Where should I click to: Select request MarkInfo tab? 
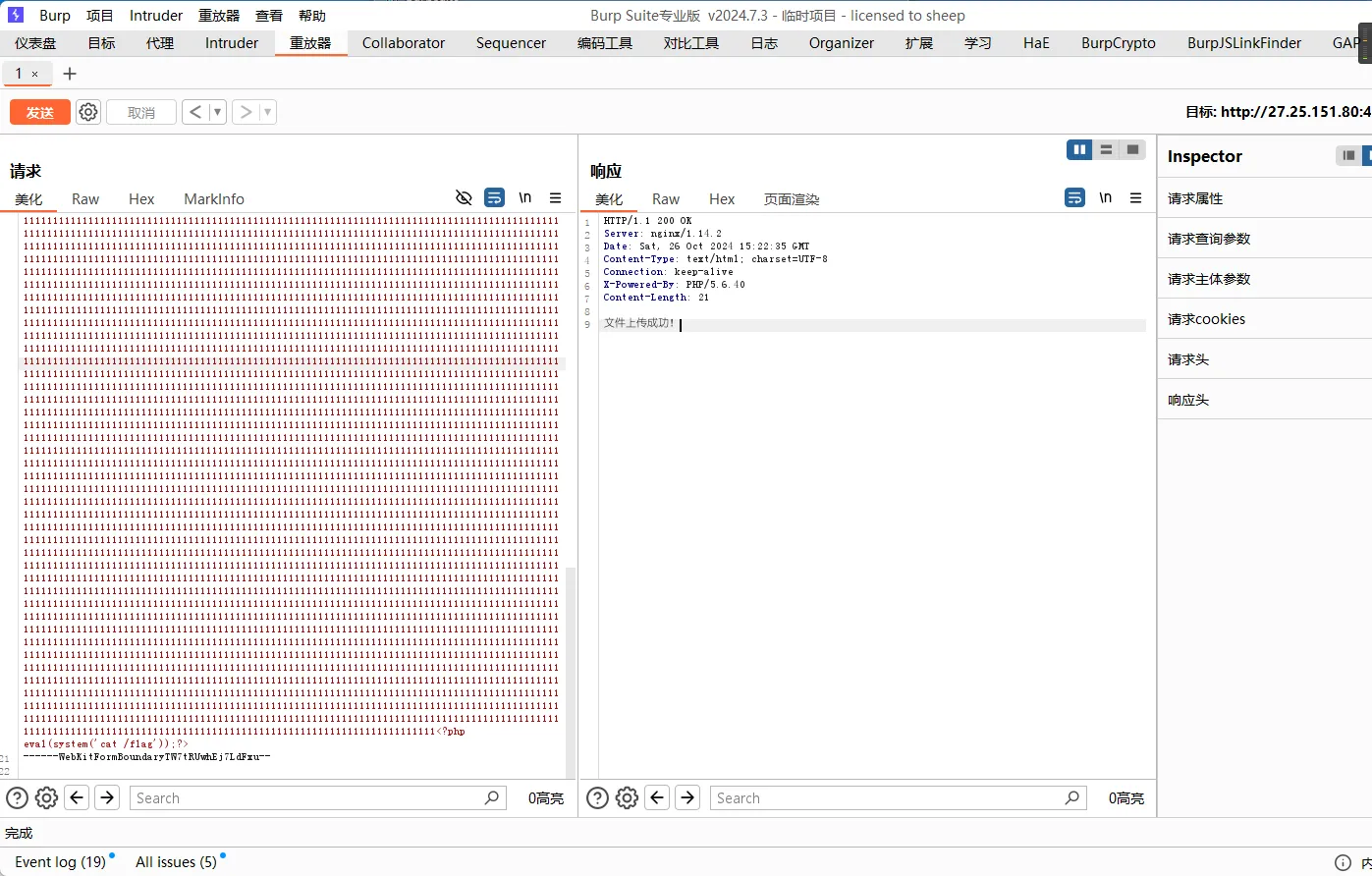pos(214,198)
